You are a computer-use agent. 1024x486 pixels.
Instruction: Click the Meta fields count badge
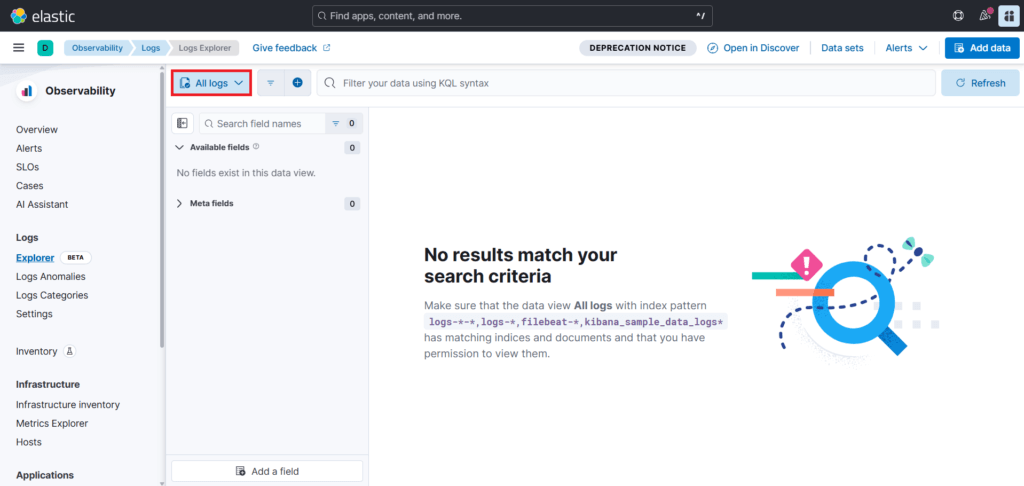pos(352,204)
